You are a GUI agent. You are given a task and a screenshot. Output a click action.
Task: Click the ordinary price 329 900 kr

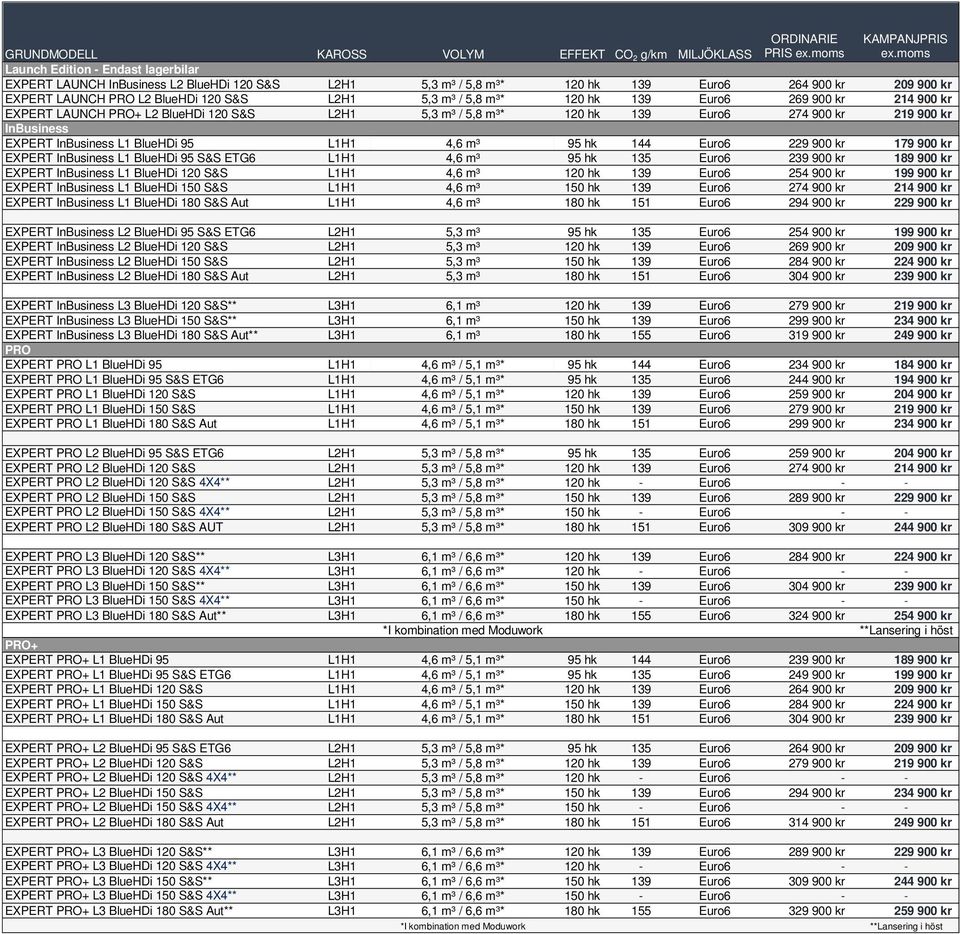coord(816,911)
